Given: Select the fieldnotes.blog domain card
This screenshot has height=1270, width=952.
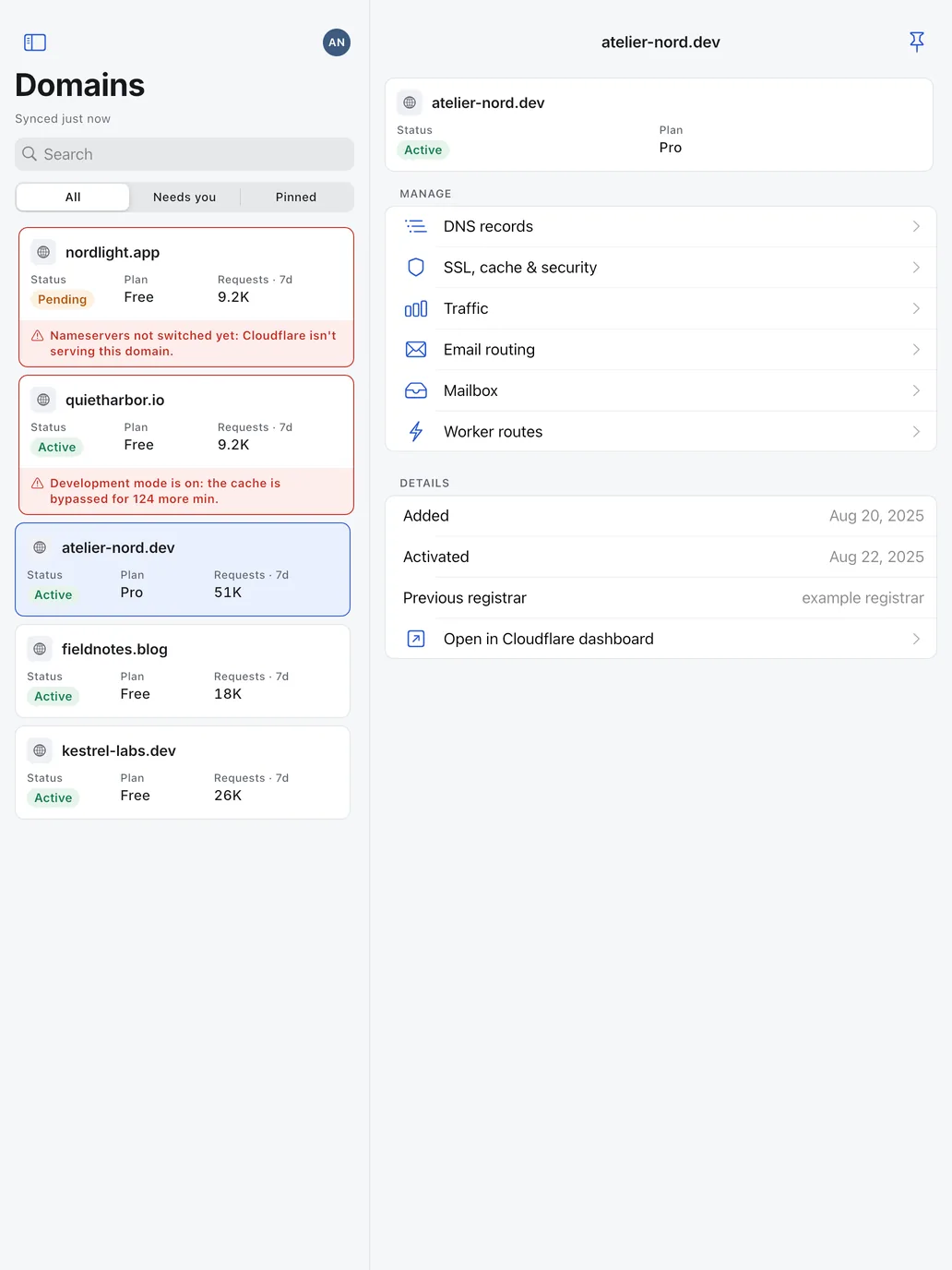Looking at the screenshot, I should pyautogui.click(x=183, y=671).
